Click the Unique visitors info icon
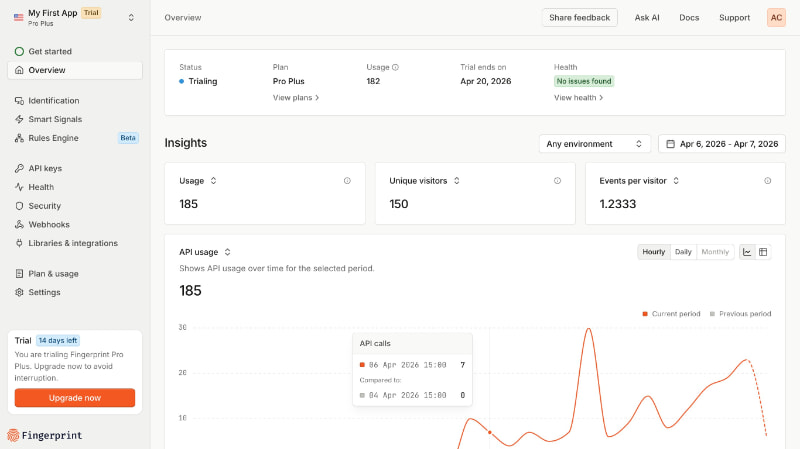 tap(557, 181)
